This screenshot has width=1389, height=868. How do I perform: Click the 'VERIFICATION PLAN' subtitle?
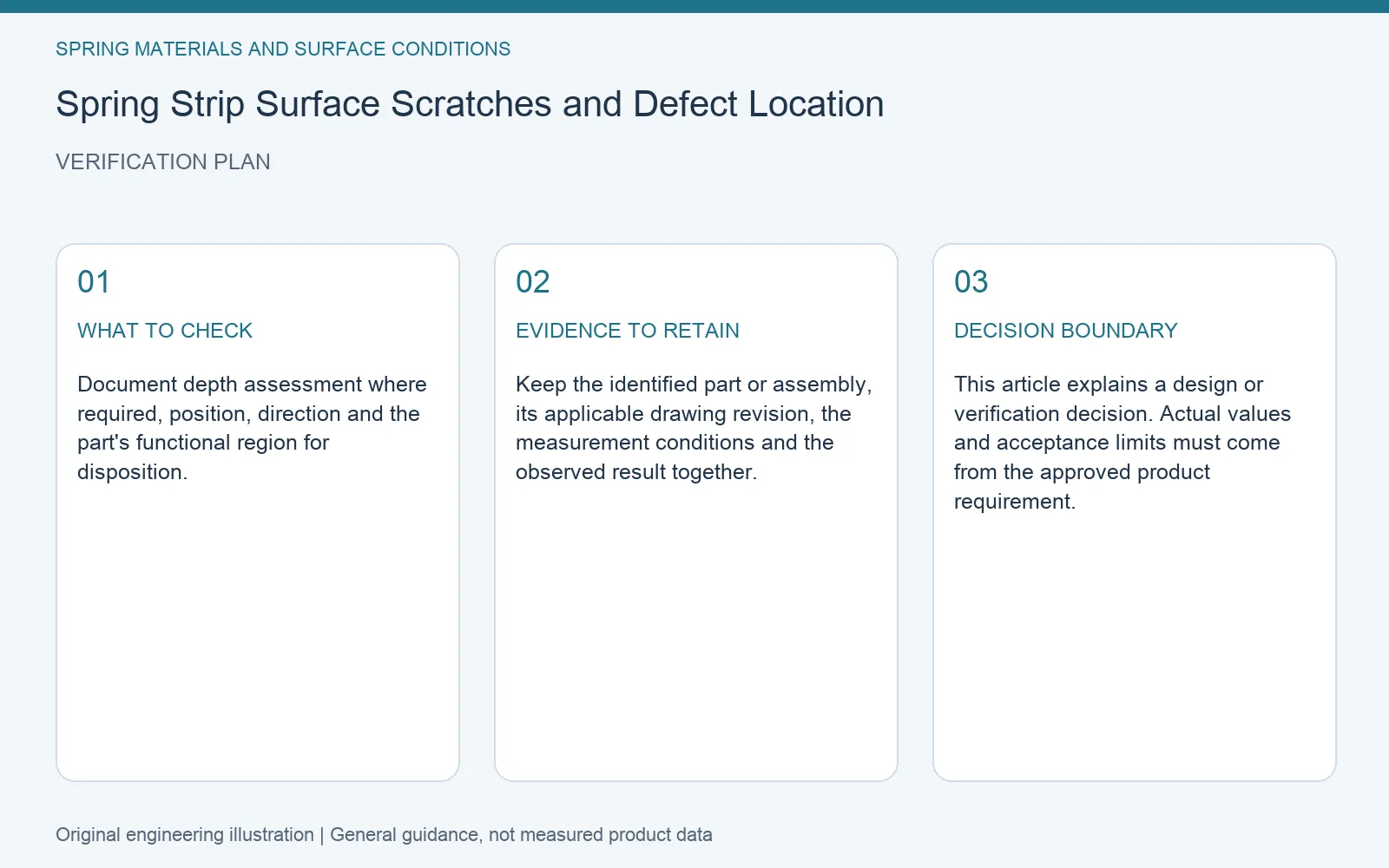click(163, 162)
